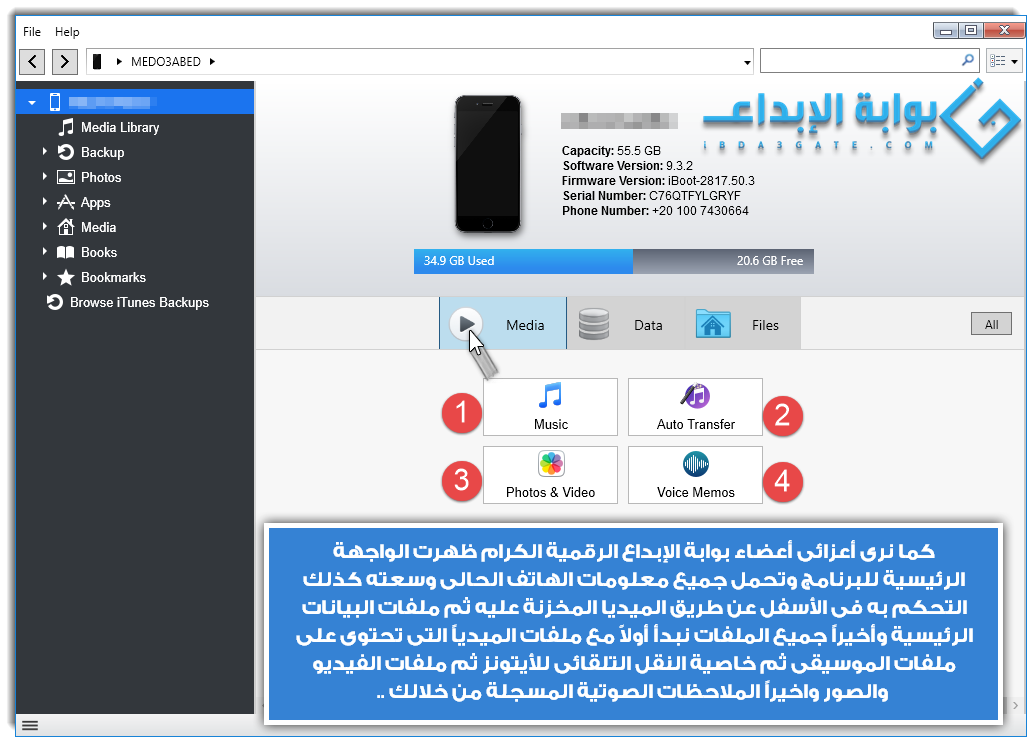The height and width of the screenshot is (737, 1027).
Task: Click the 34.9 GB Used storage bar
Action: click(x=523, y=261)
